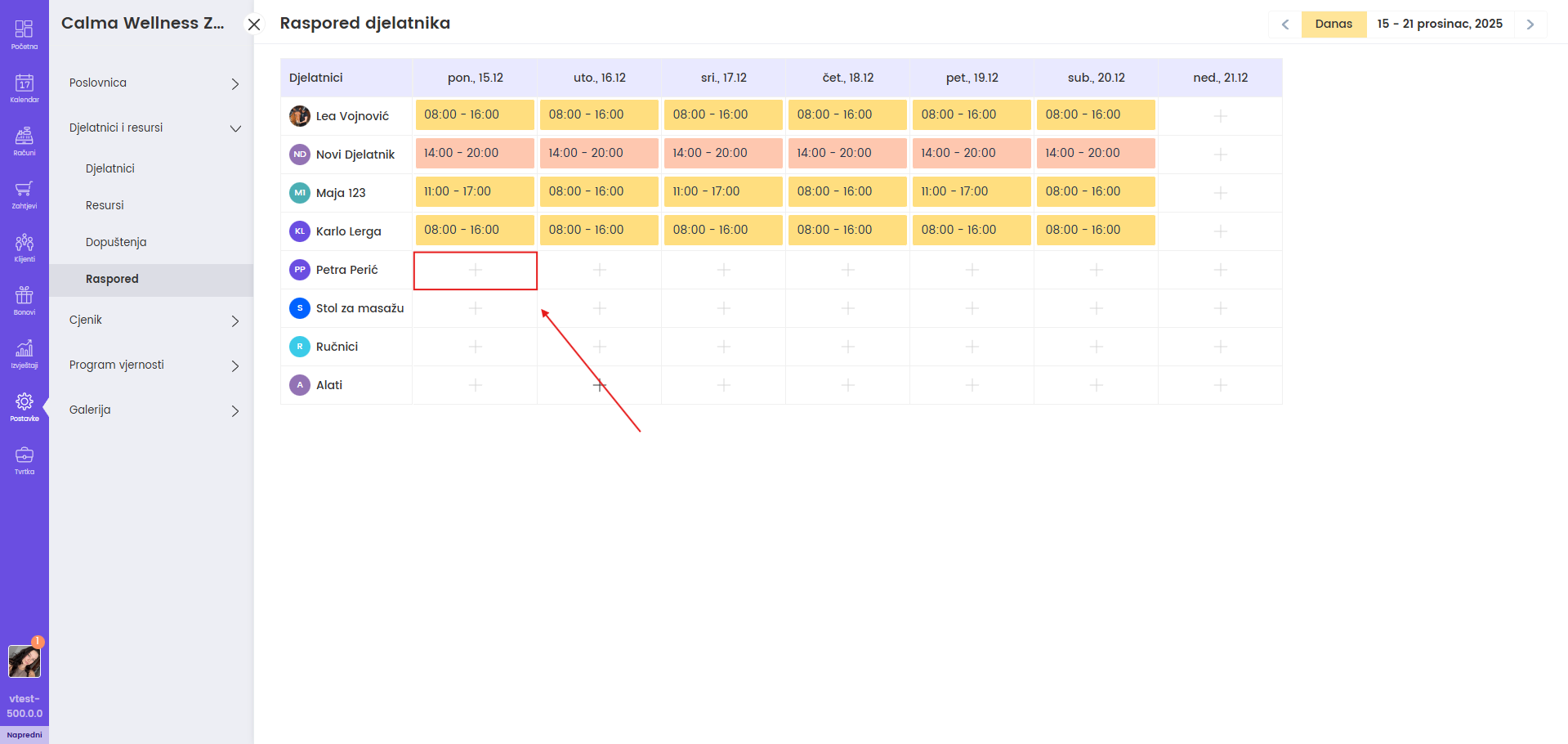Add shift for Petra Perić on Monday
The image size is (1568, 744).
[476, 270]
